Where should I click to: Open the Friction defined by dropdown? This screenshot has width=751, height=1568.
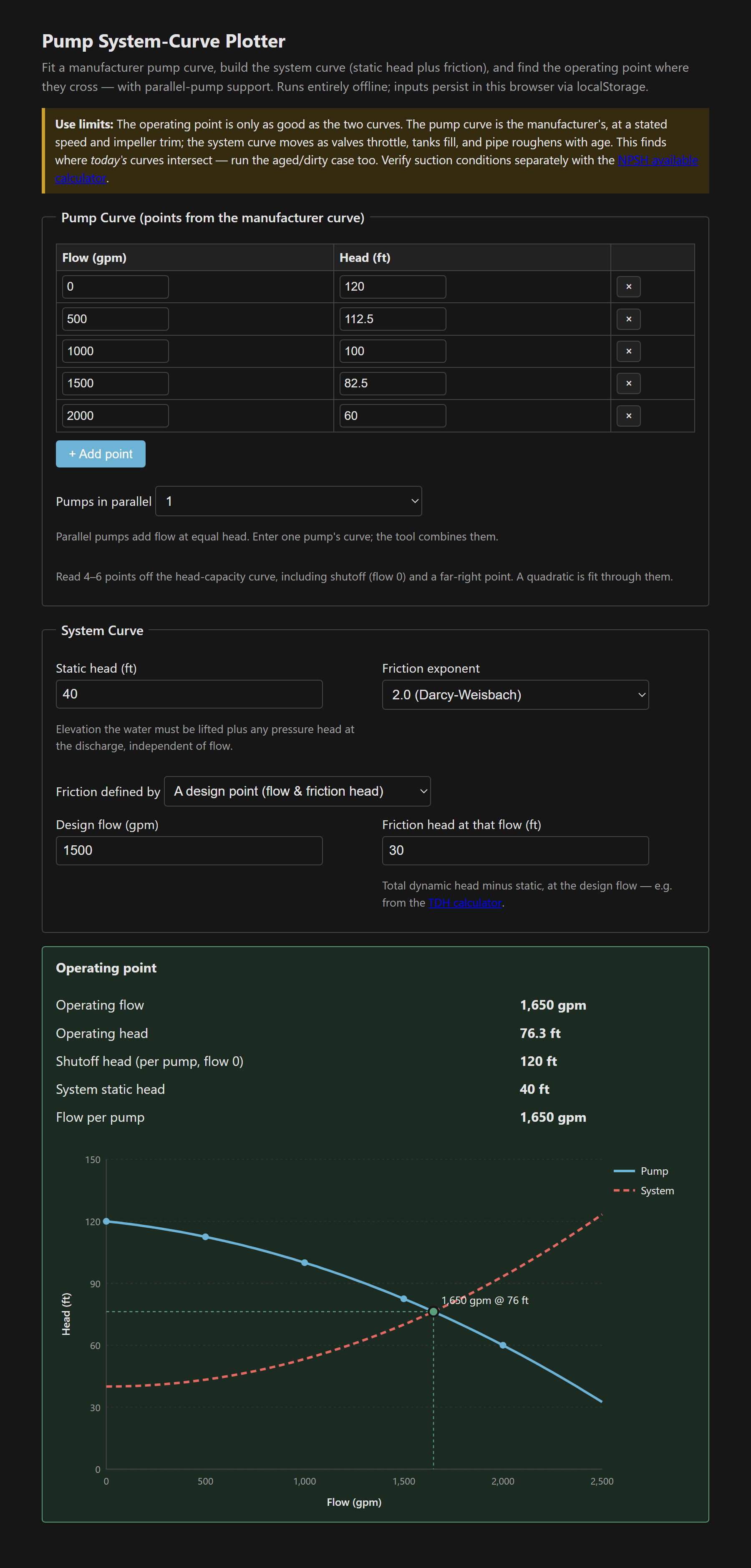tap(297, 792)
